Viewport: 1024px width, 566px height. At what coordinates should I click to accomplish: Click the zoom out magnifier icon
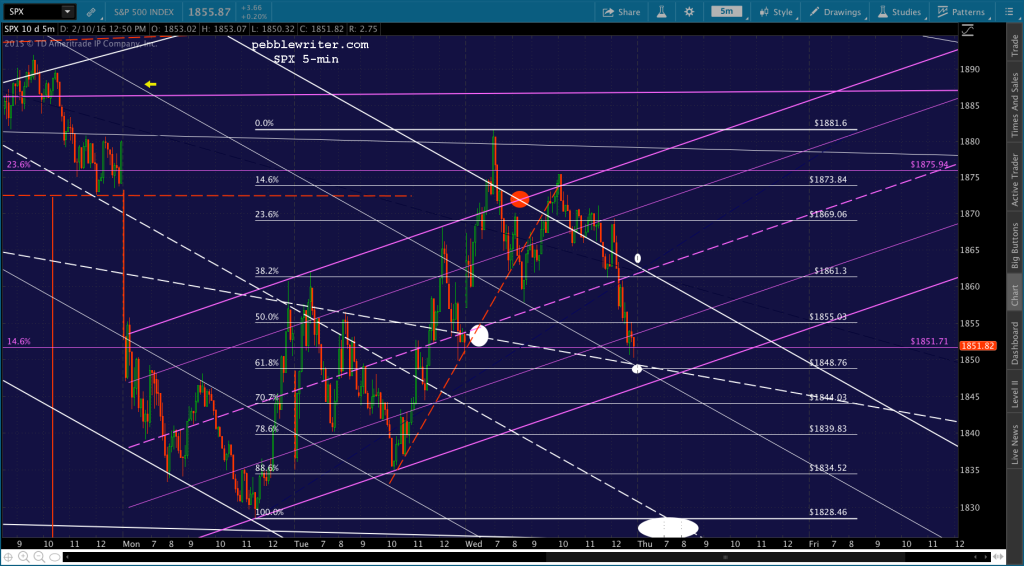[x=38, y=558]
